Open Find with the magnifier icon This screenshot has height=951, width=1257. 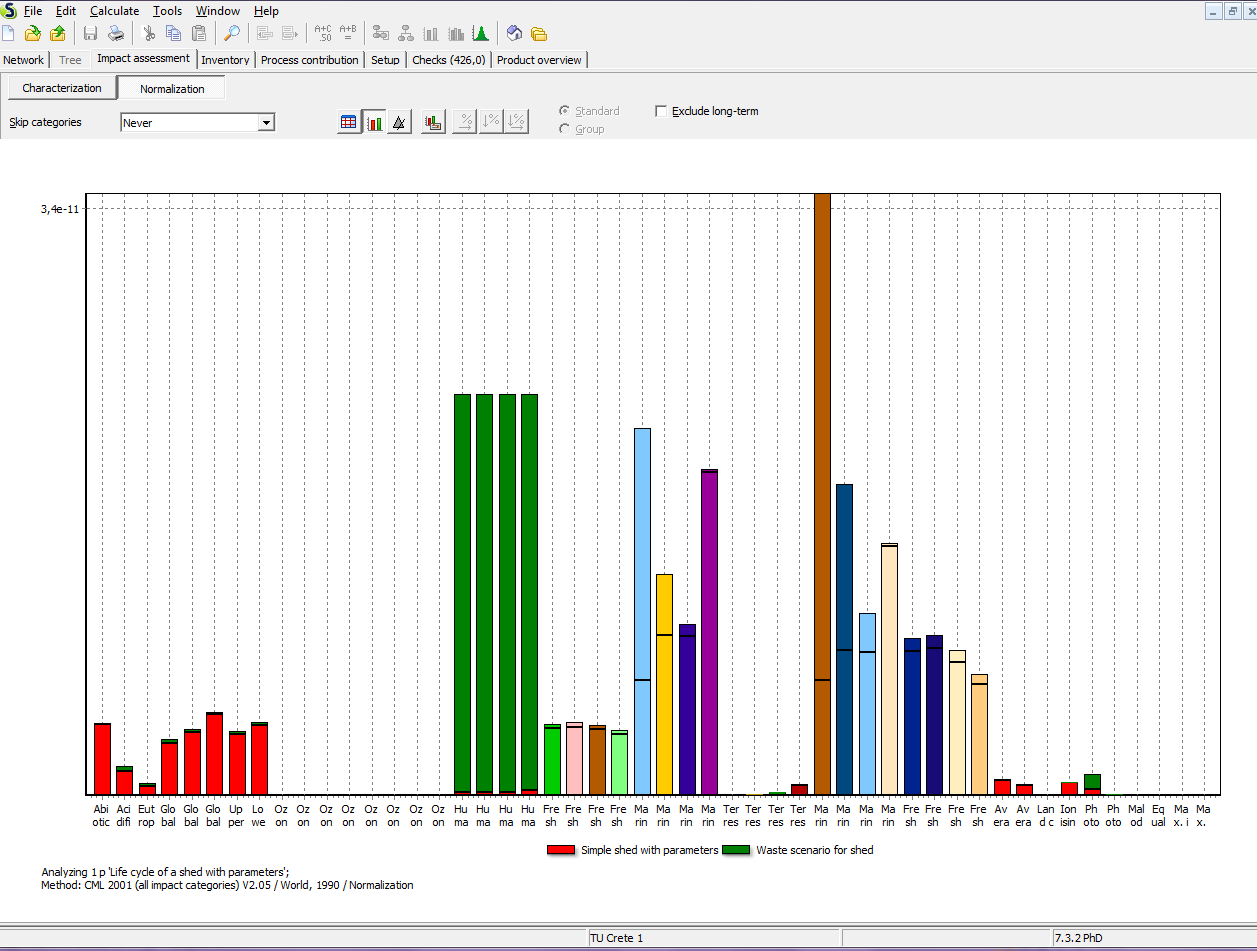[231, 33]
